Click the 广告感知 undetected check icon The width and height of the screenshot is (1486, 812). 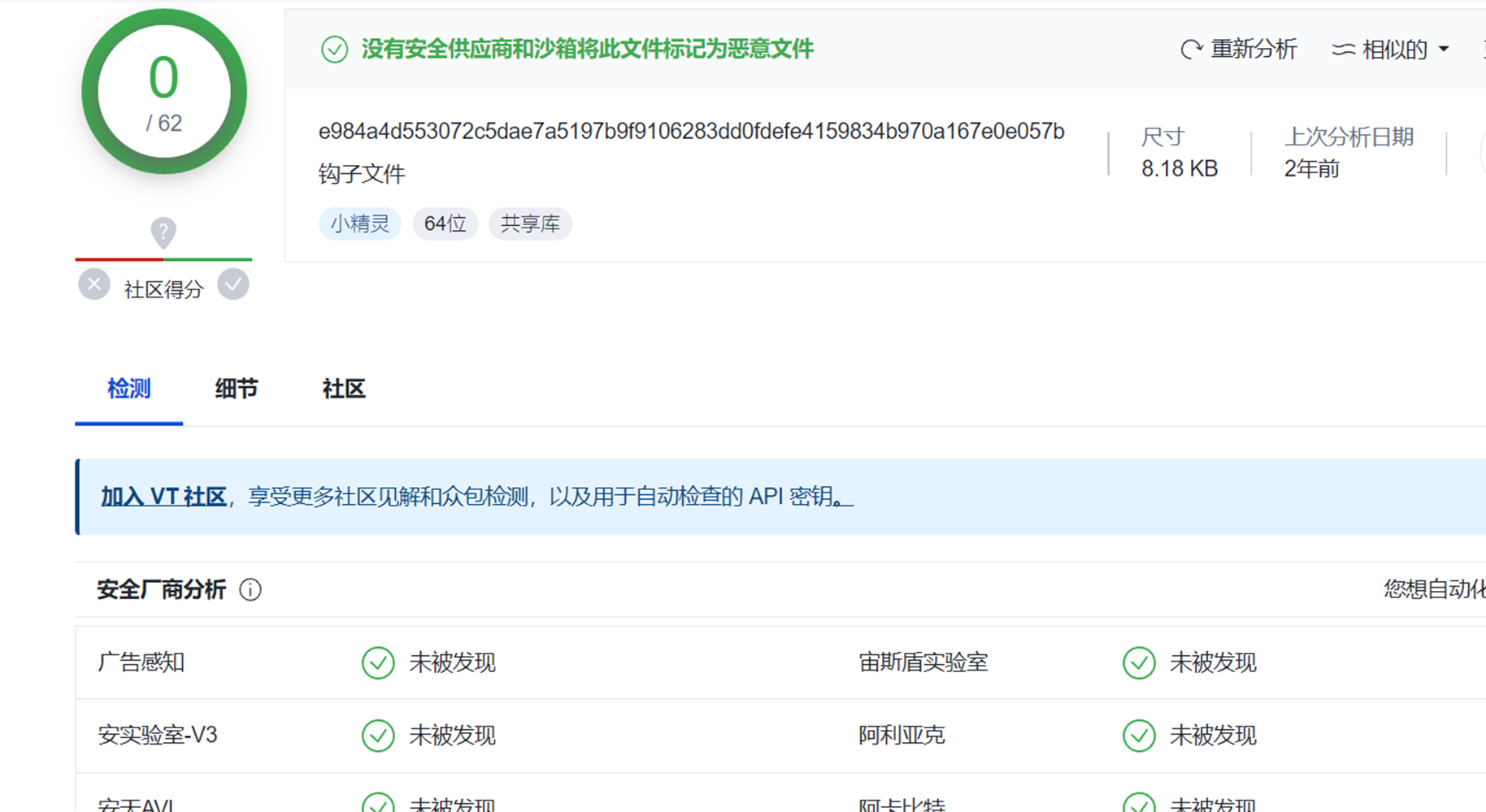point(378,662)
